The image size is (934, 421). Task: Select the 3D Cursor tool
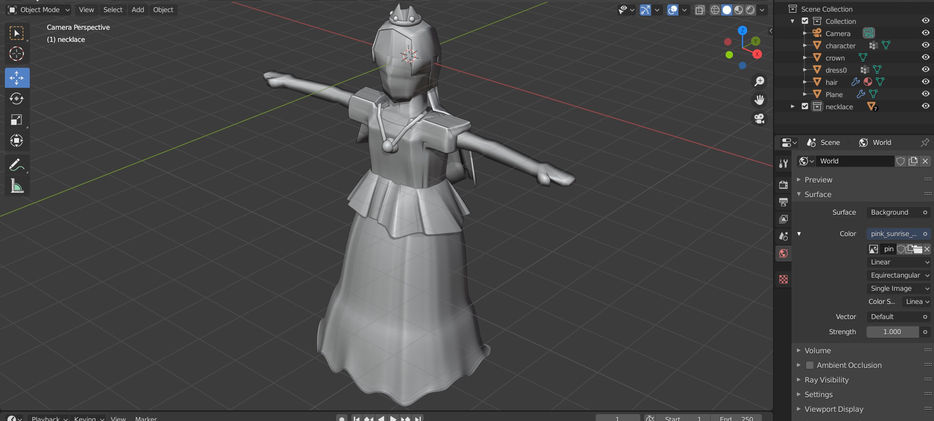coord(17,54)
